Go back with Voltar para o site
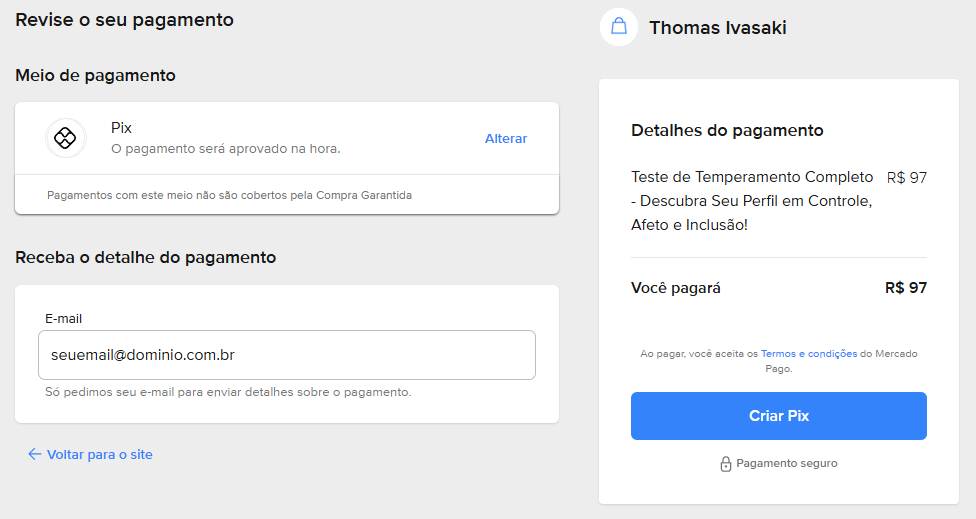976x519 pixels. [x=99, y=454]
